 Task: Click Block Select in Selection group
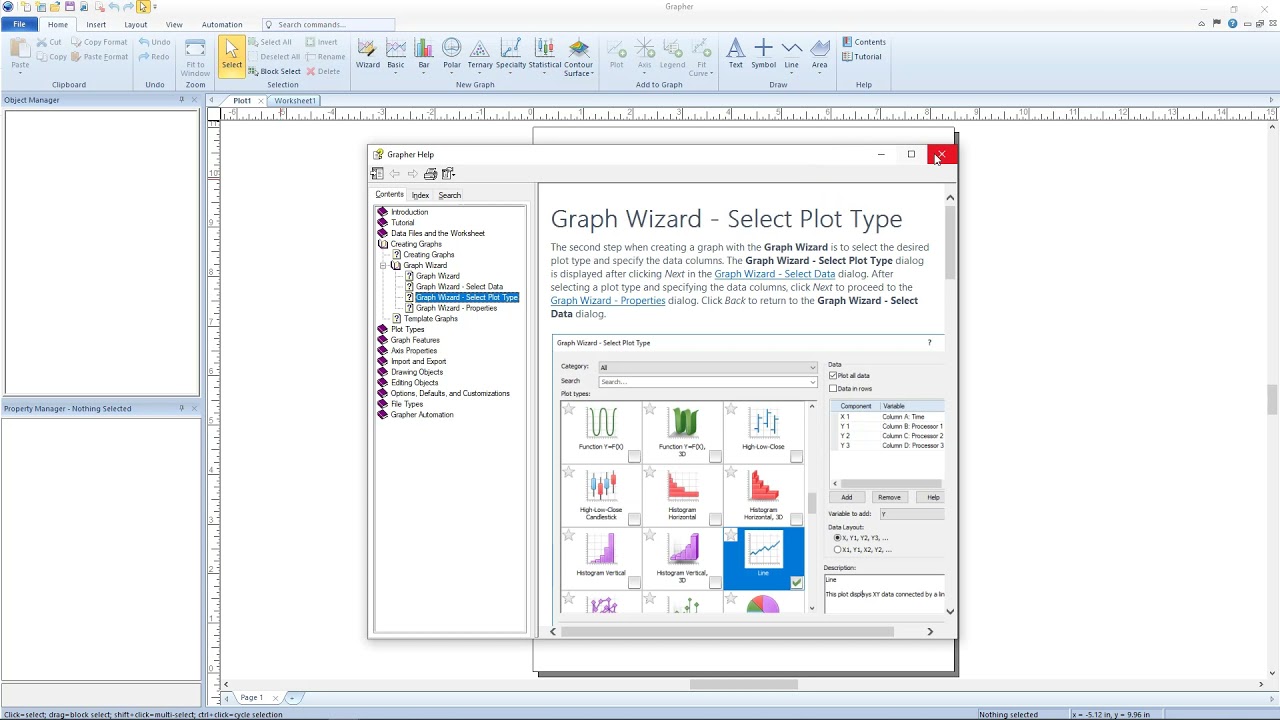pyautogui.click(x=274, y=71)
